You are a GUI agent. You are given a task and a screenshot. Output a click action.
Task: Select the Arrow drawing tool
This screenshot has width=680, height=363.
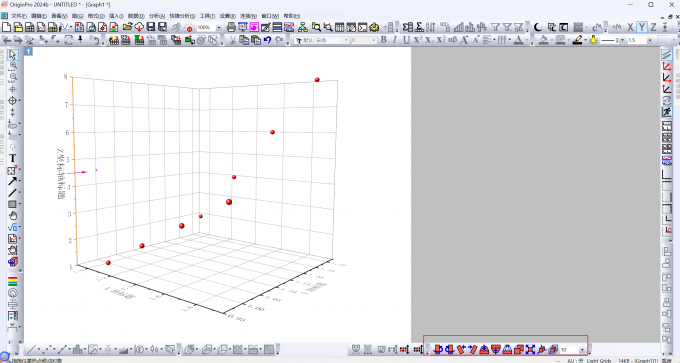coord(12,181)
